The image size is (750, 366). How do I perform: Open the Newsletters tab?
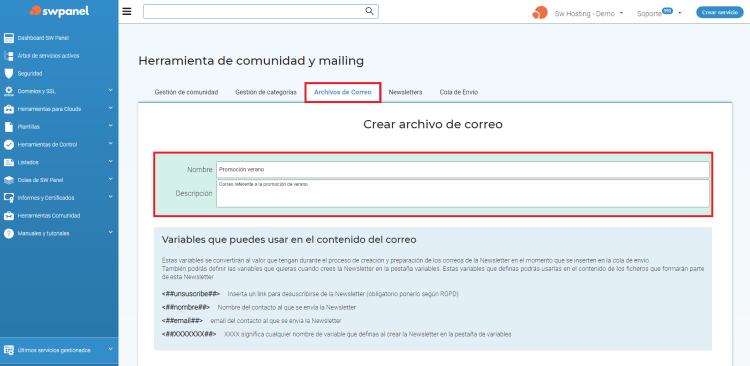coord(405,92)
